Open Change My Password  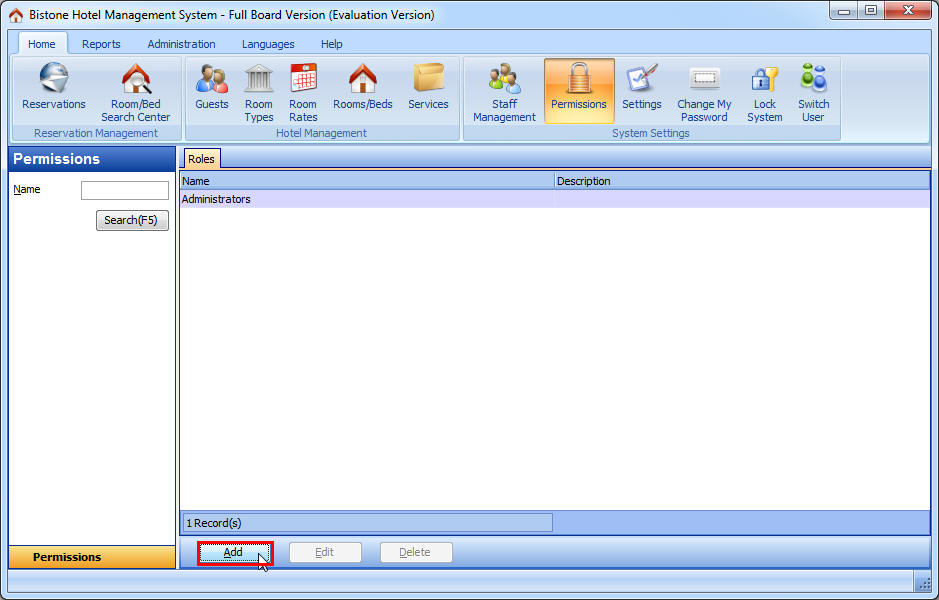(x=703, y=90)
